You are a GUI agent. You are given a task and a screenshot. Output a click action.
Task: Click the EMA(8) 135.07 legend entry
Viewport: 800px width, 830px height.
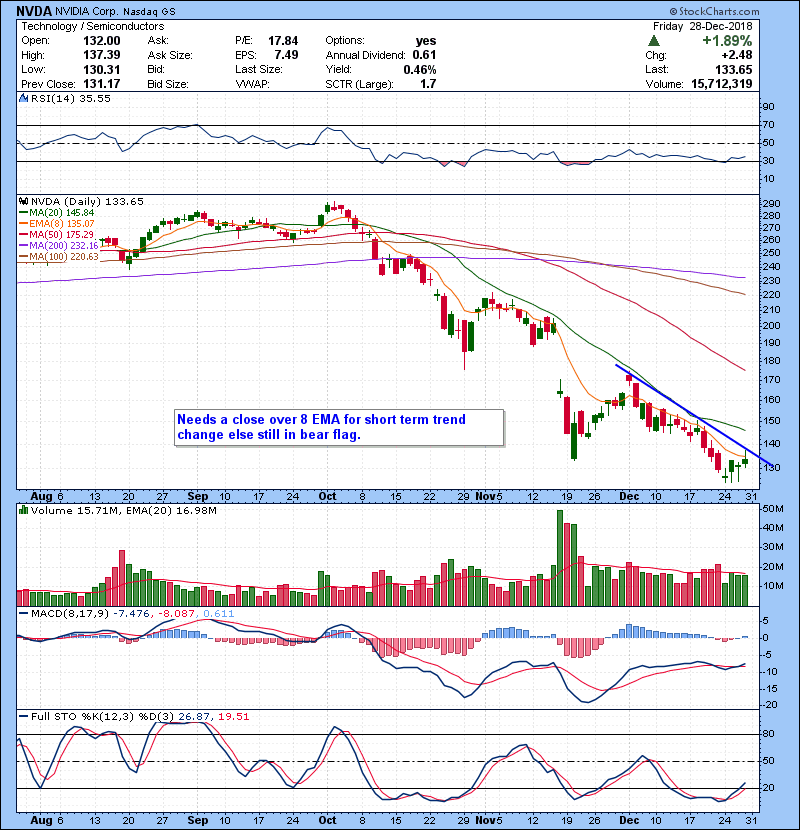[x=57, y=223]
